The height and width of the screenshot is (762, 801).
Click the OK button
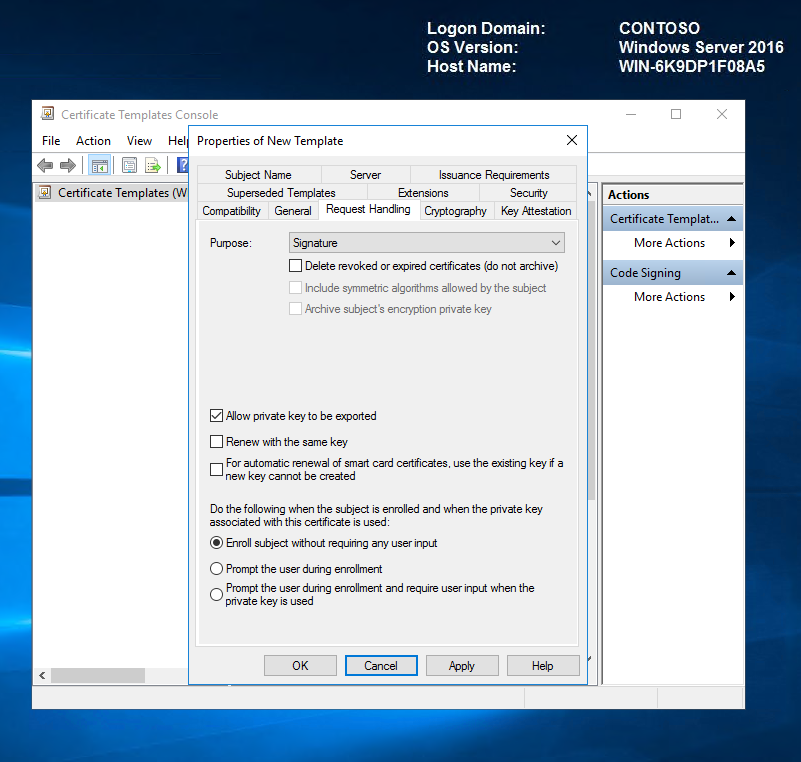click(x=300, y=665)
